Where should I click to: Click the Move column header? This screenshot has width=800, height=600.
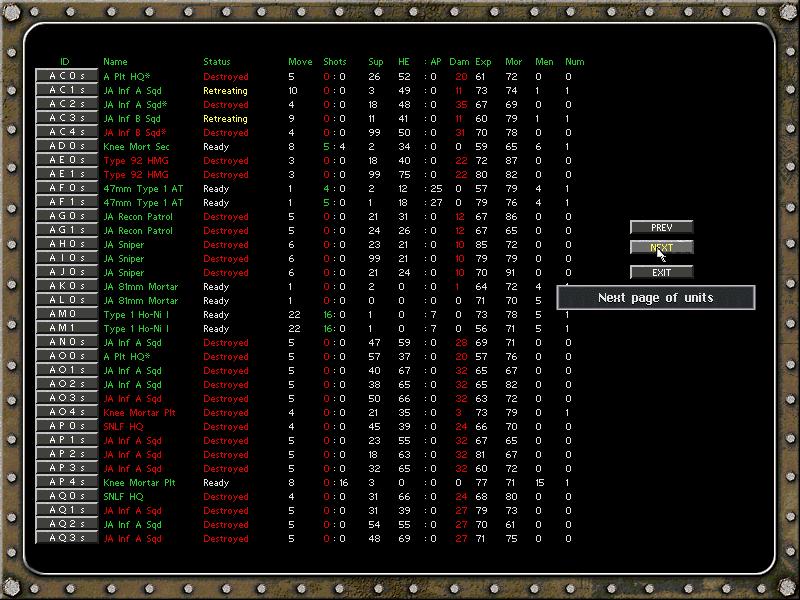click(x=300, y=62)
